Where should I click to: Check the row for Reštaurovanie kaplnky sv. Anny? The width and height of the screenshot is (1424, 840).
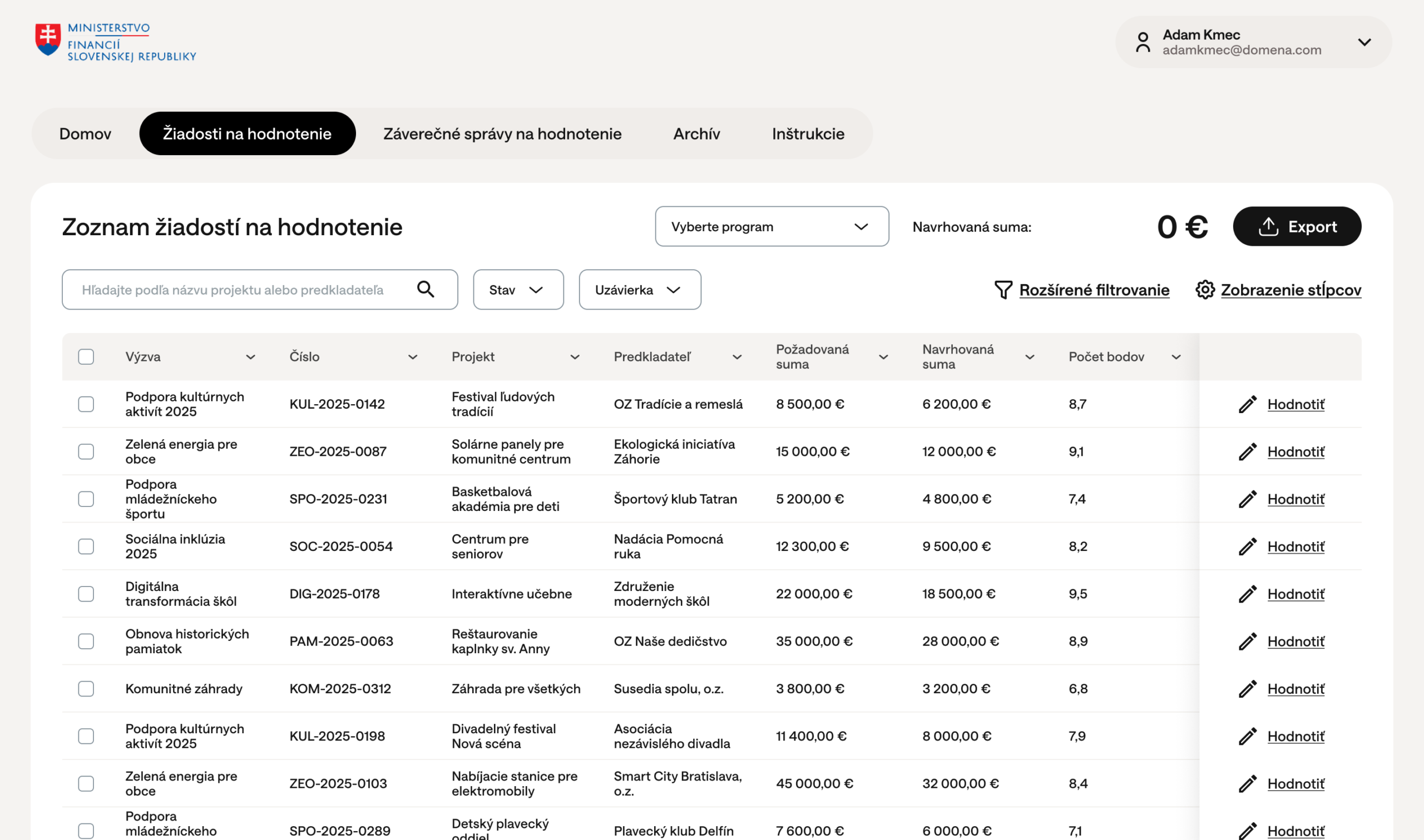(86, 642)
